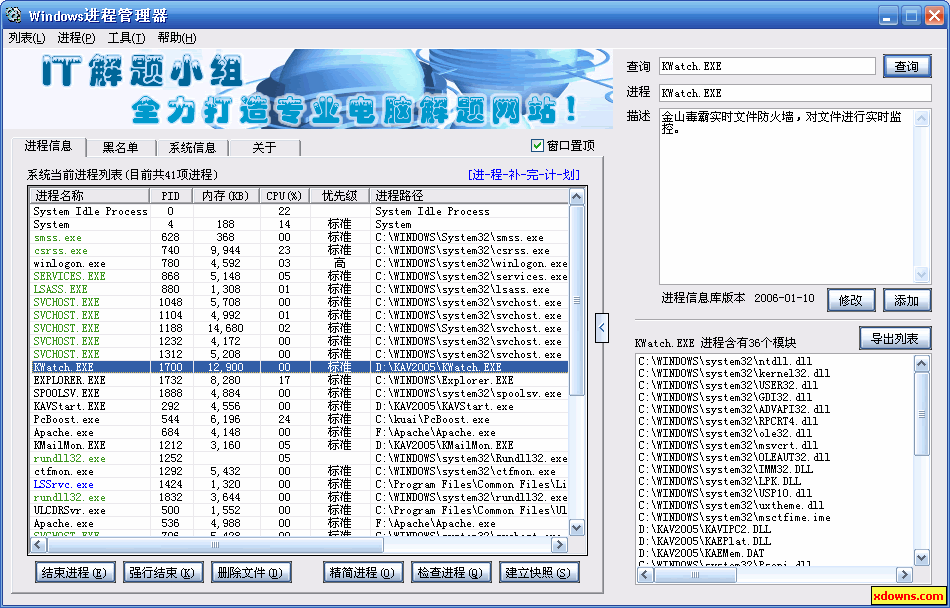Select the EXPLORER.EXE process row

(300, 380)
